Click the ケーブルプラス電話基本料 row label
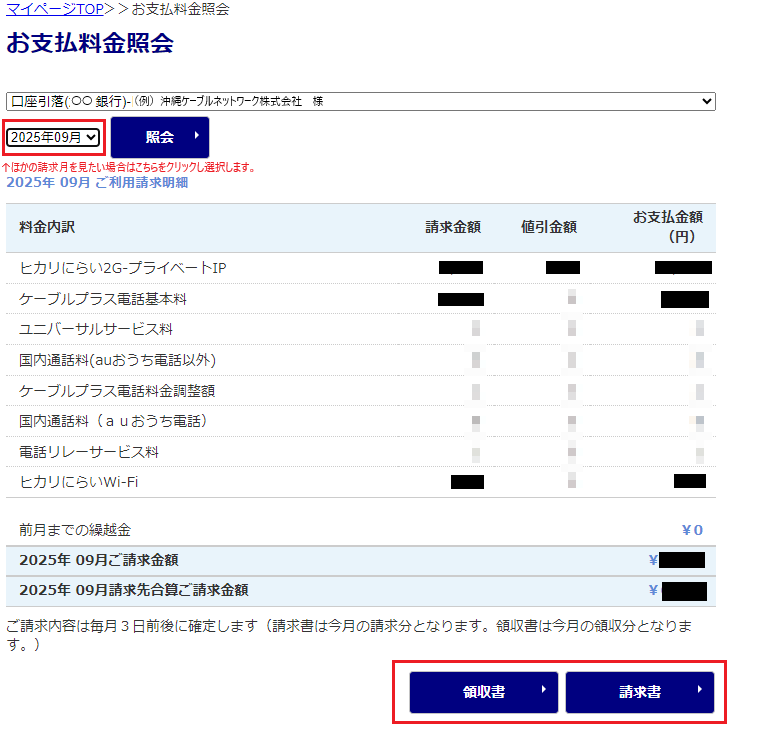Viewport: 758px width, 739px height. pyautogui.click(x=103, y=299)
